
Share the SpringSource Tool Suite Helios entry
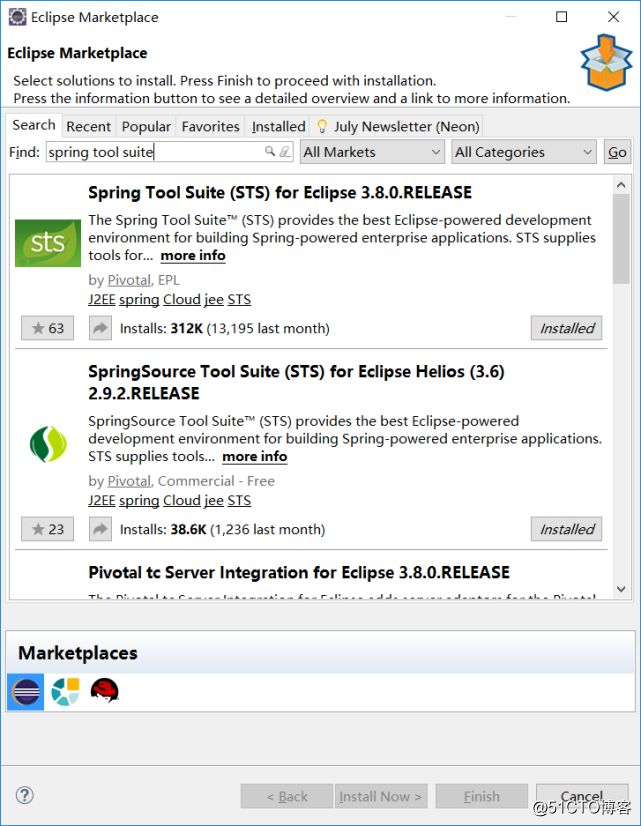point(100,529)
